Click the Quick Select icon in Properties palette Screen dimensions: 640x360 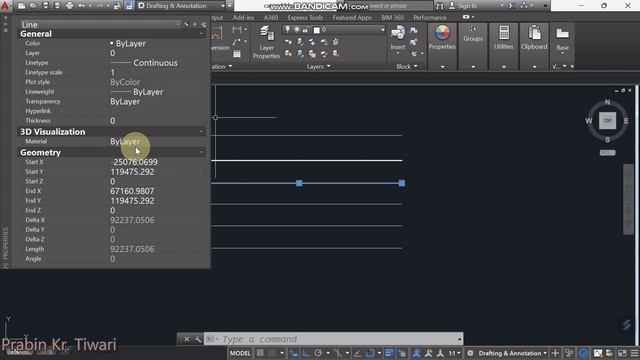pos(203,24)
